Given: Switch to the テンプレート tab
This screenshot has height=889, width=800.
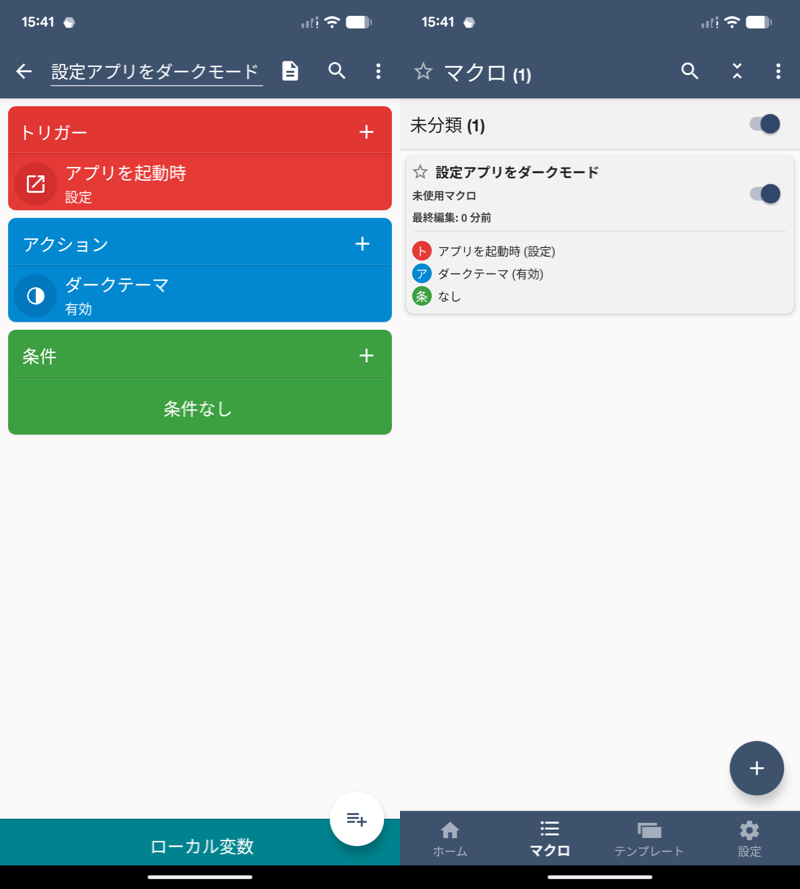Looking at the screenshot, I should (x=649, y=838).
